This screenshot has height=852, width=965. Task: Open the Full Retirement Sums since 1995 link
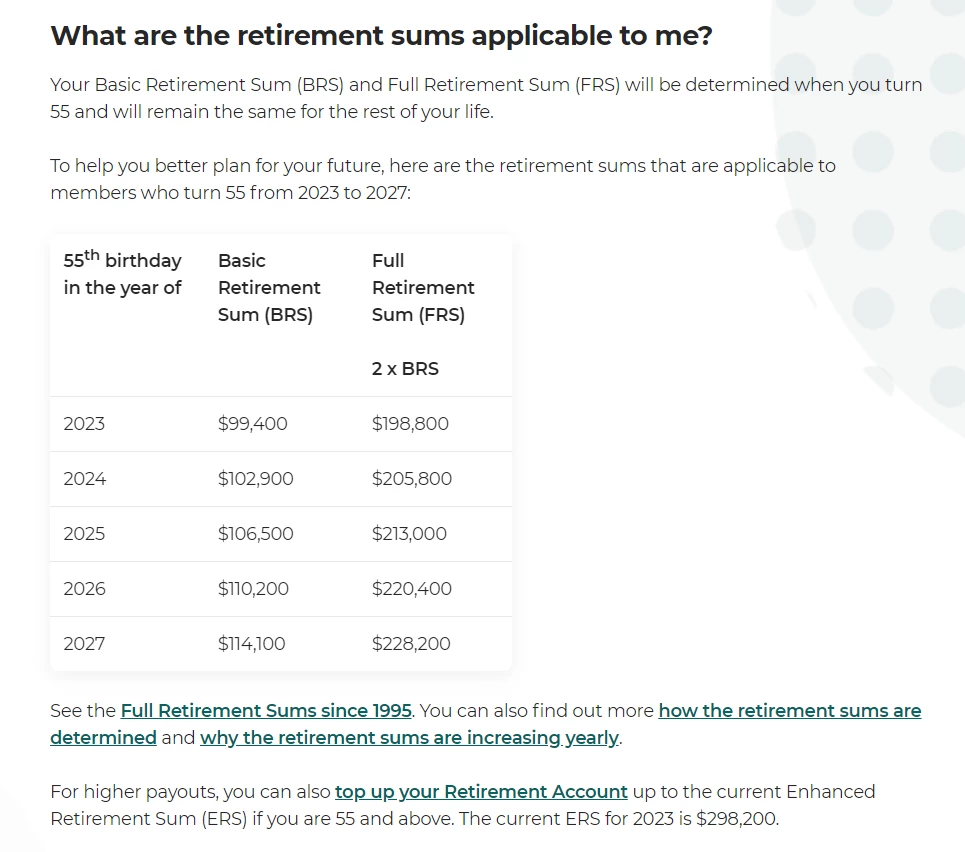[x=266, y=710]
